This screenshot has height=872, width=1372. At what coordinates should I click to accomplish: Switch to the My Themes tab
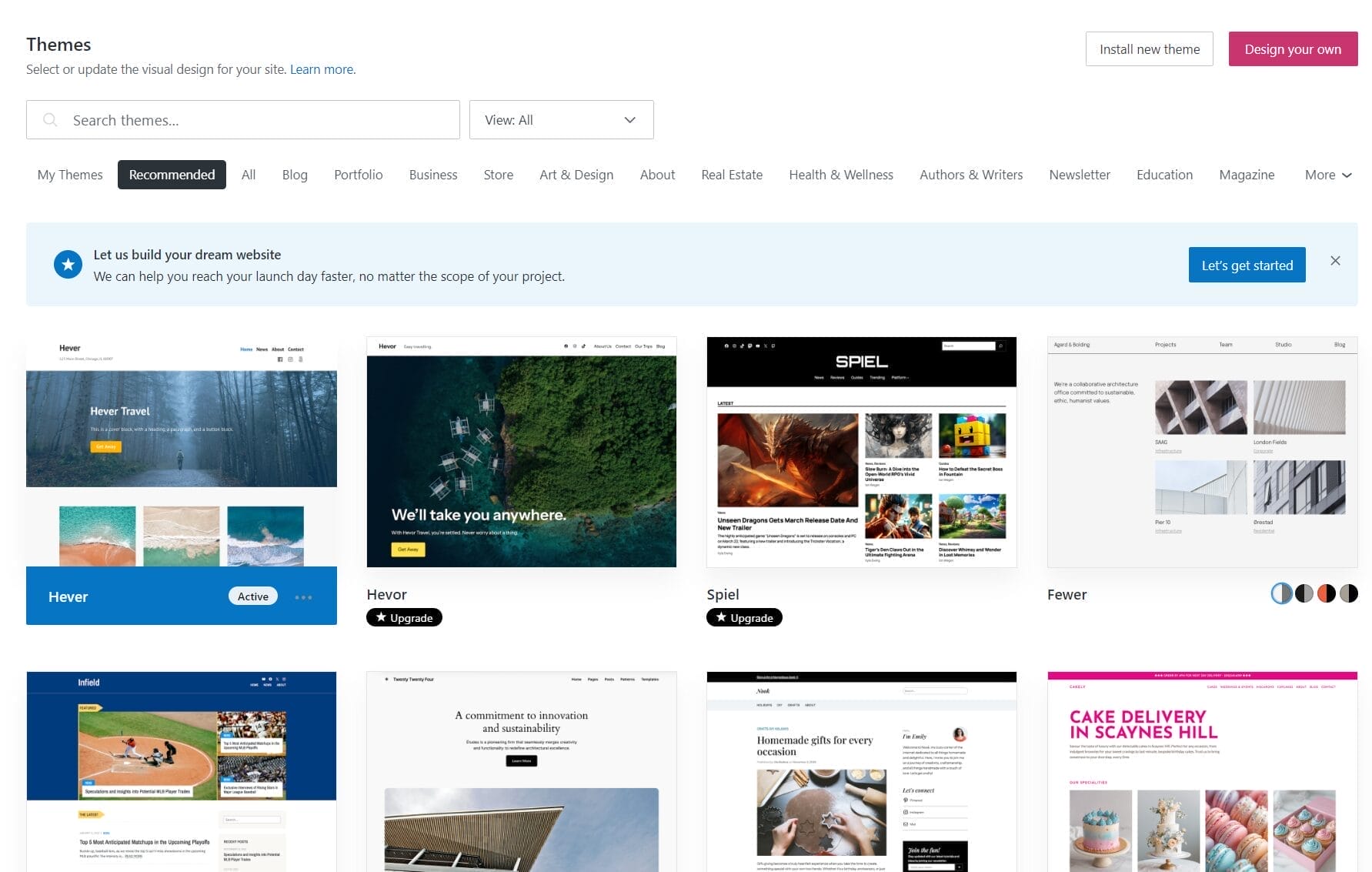coord(70,175)
